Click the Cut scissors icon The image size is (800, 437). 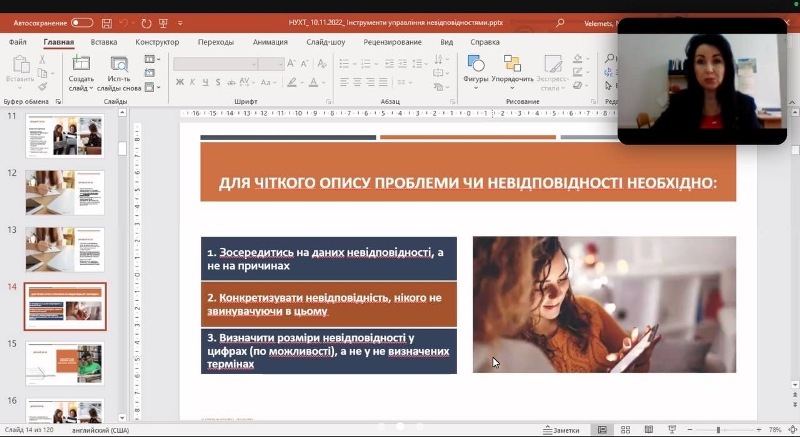(42, 60)
